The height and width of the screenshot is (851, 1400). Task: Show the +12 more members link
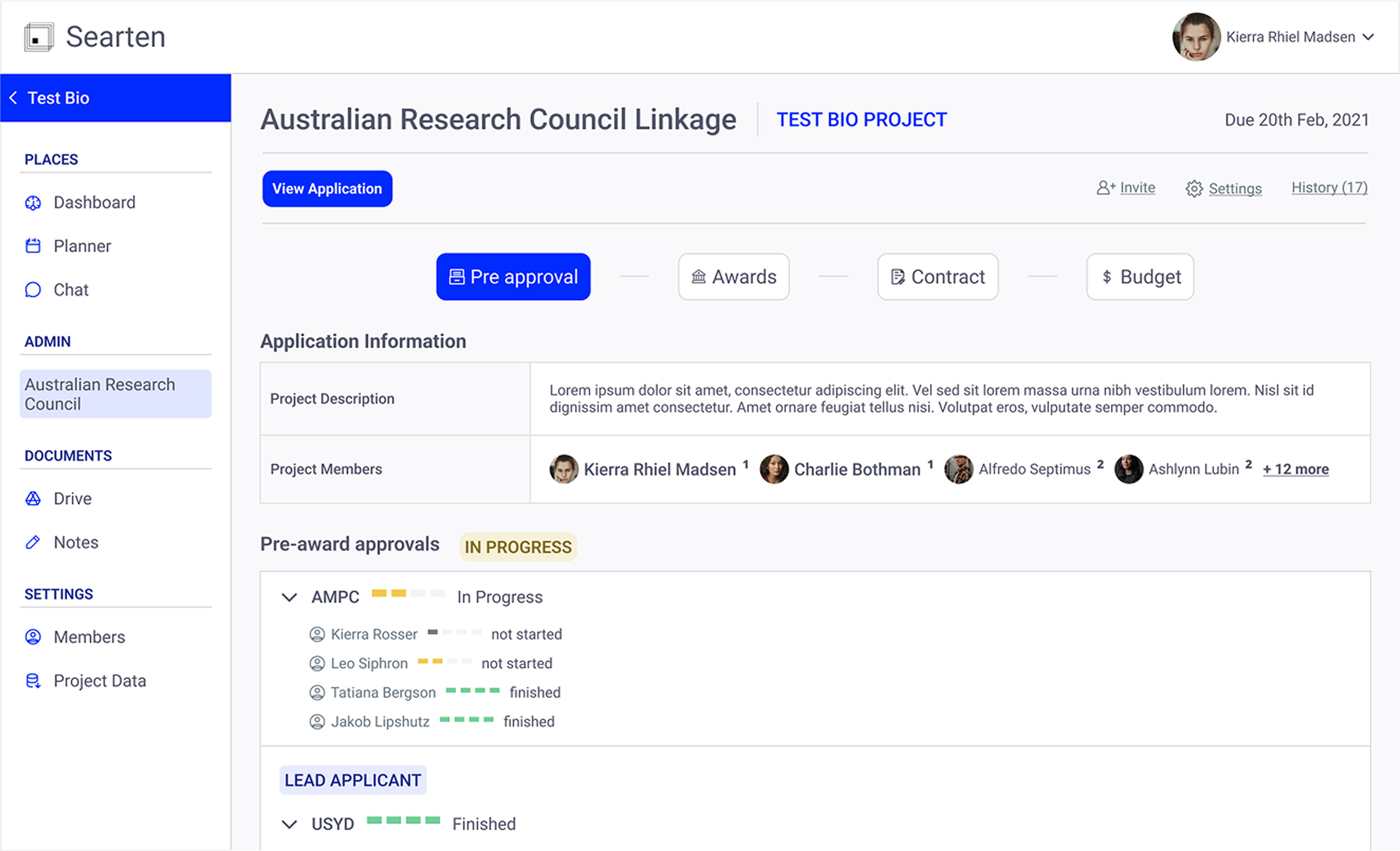[1295, 469]
